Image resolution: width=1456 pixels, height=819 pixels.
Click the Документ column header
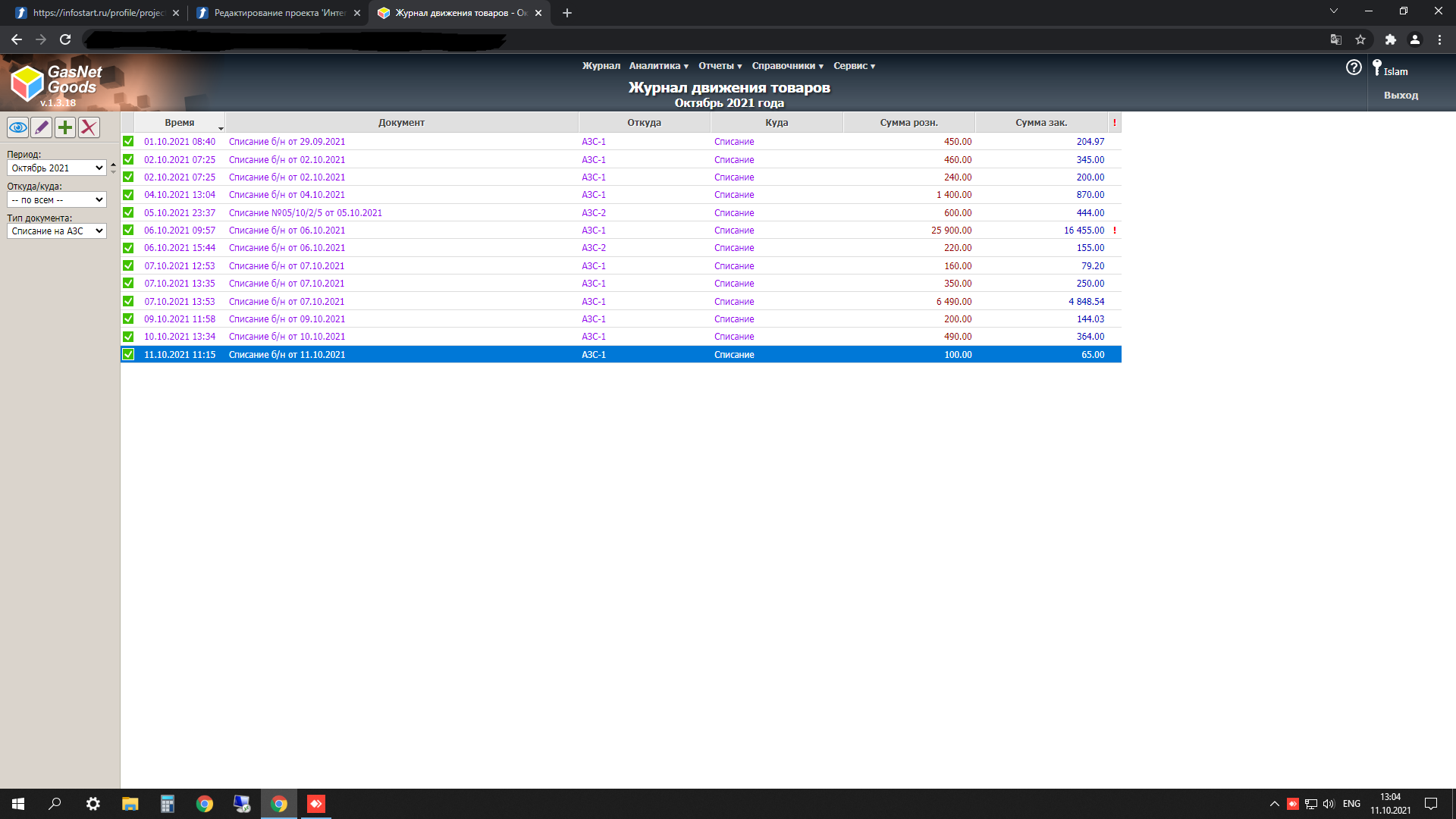[x=401, y=123]
